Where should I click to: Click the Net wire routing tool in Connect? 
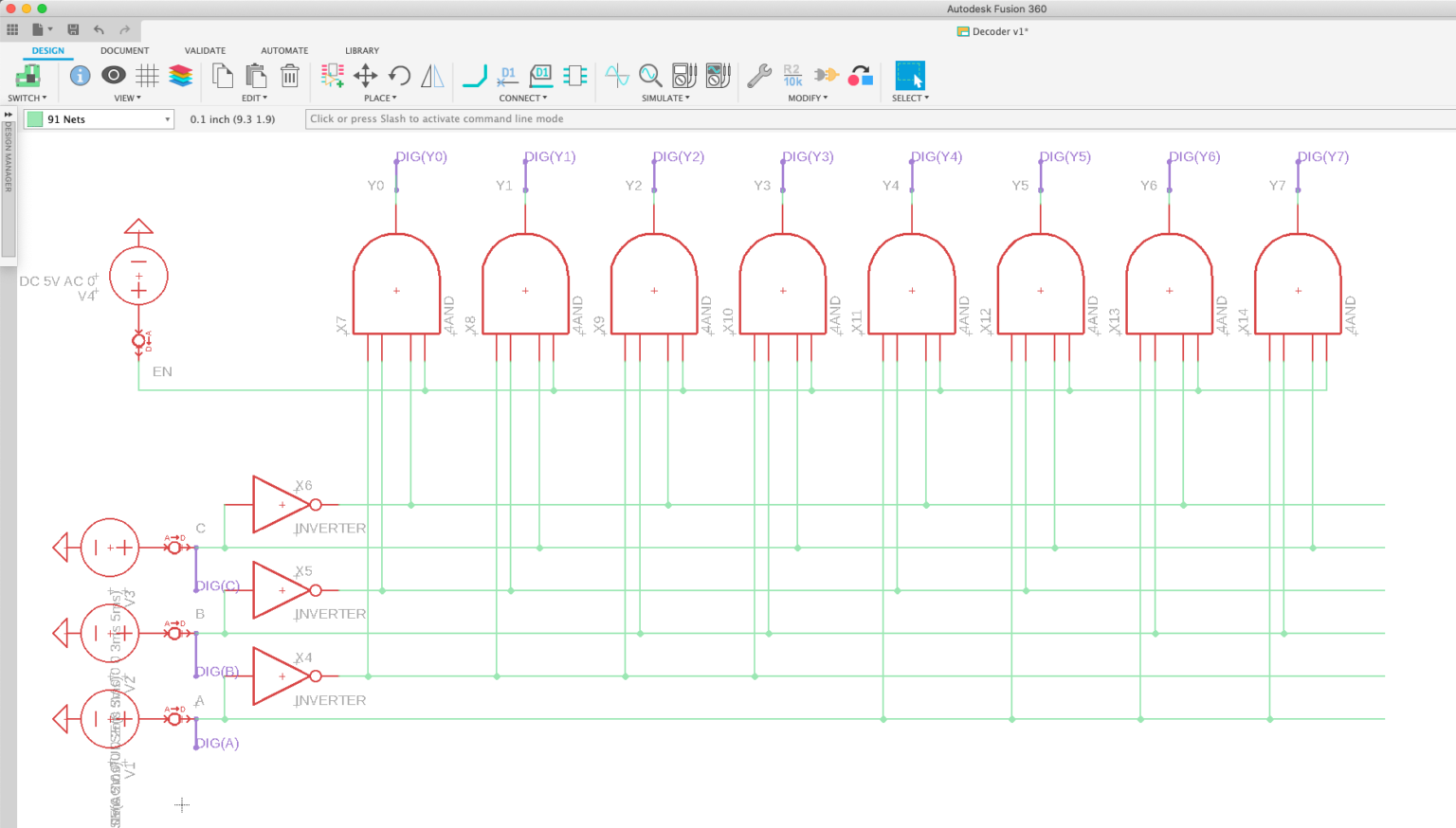point(473,76)
